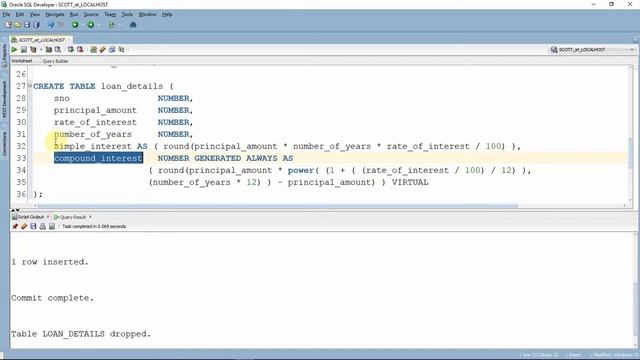Click the Run Statement green play icon
The image size is (640, 360).
tap(14, 50)
